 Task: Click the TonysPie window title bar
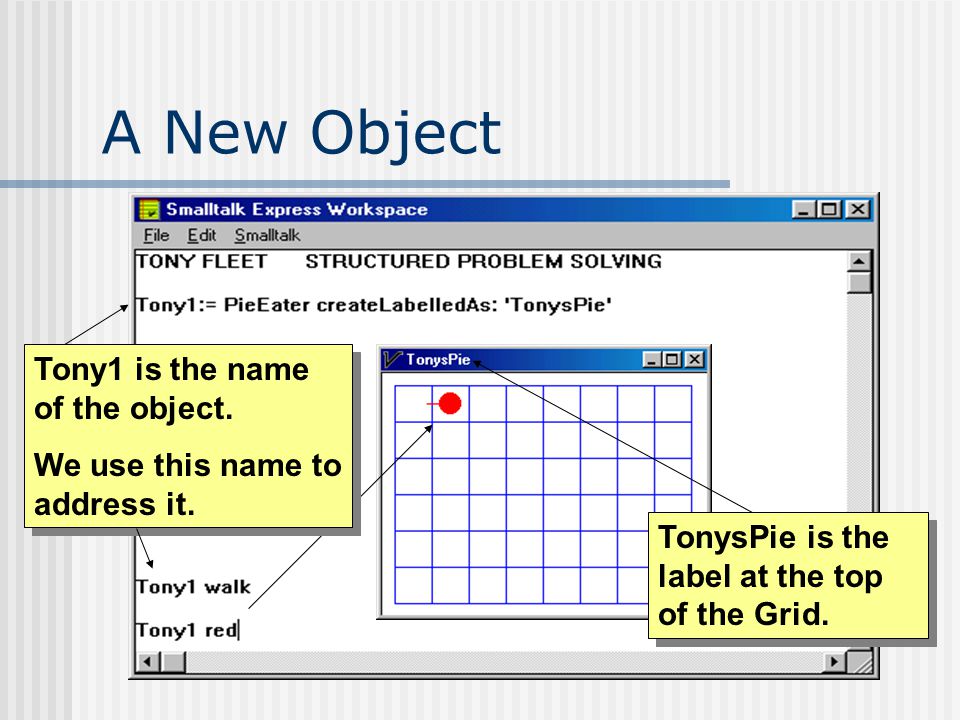544,359
